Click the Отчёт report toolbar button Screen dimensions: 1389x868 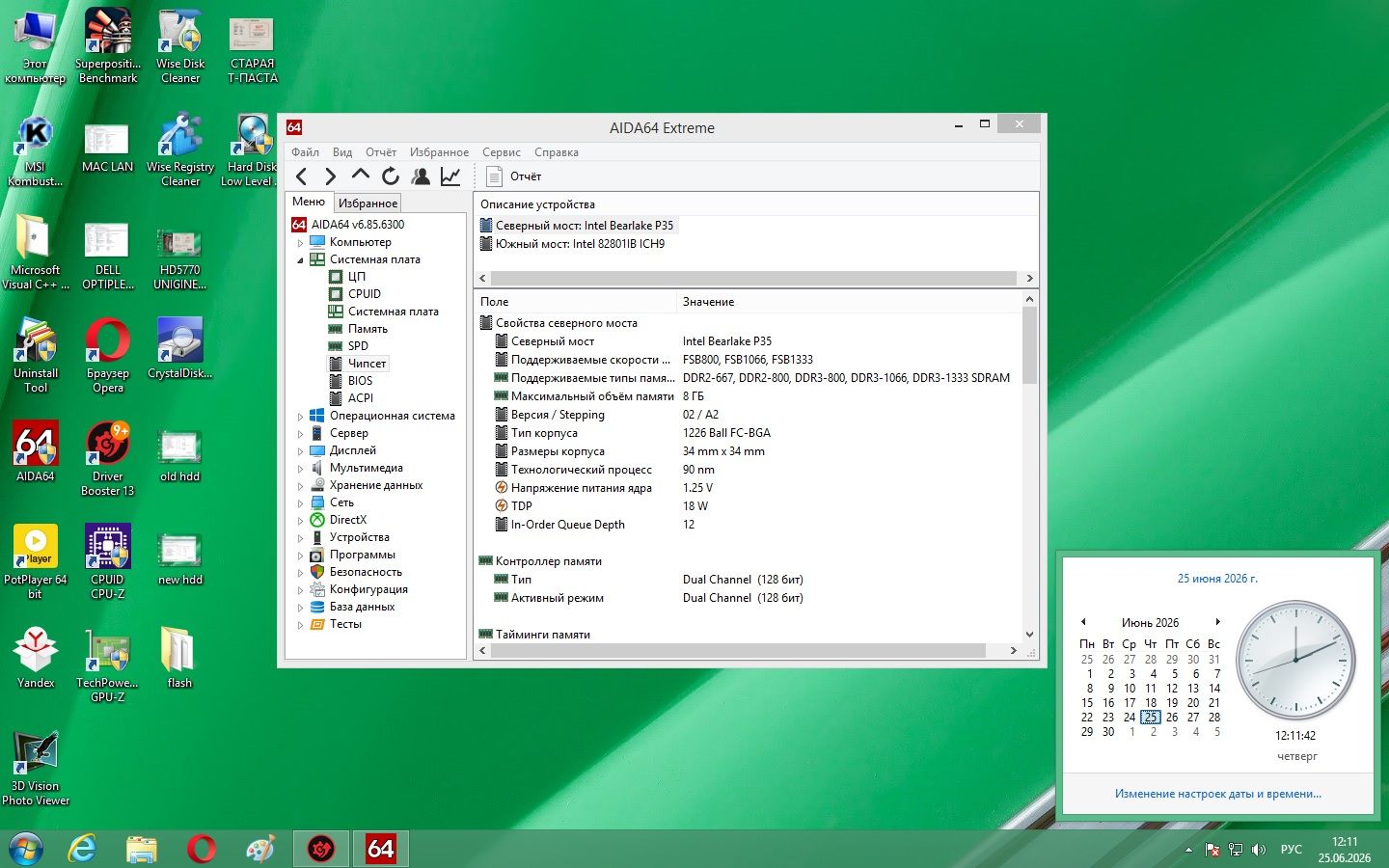[x=514, y=176]
